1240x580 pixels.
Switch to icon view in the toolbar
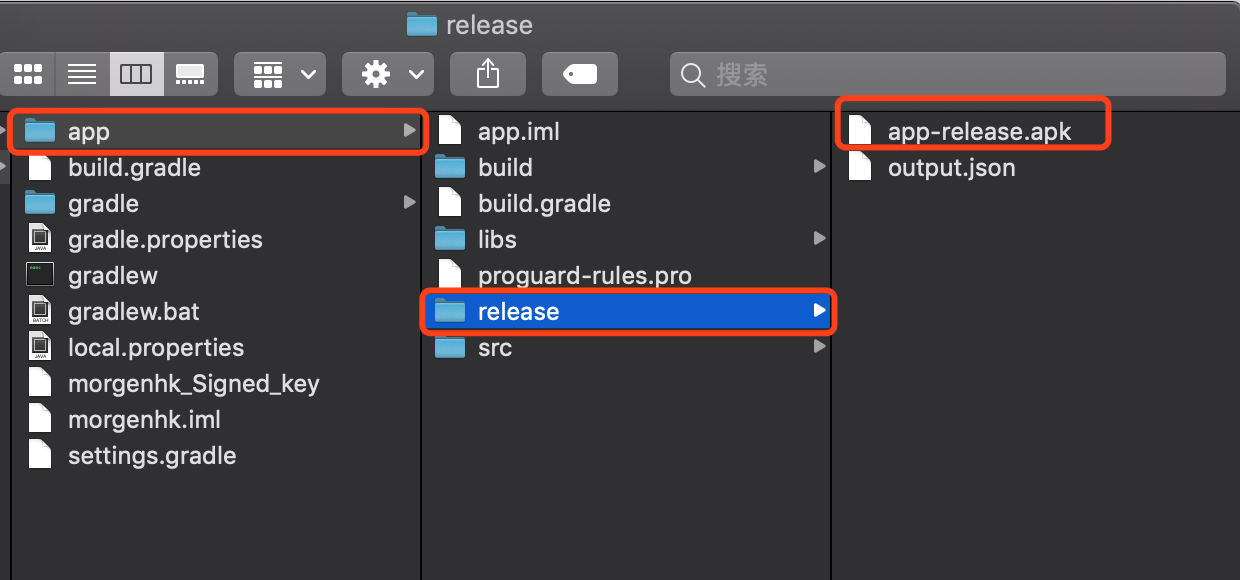[x=28, y=74]
